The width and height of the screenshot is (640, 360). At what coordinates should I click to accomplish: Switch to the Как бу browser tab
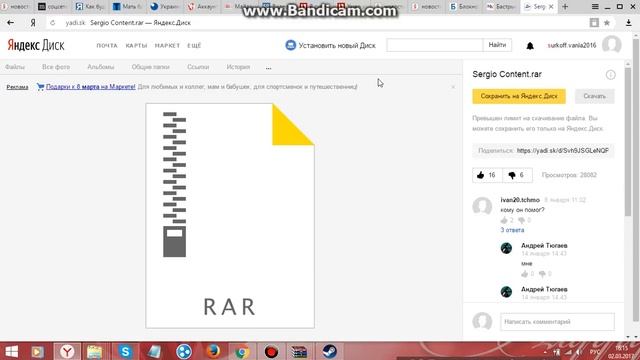(90, 7)
